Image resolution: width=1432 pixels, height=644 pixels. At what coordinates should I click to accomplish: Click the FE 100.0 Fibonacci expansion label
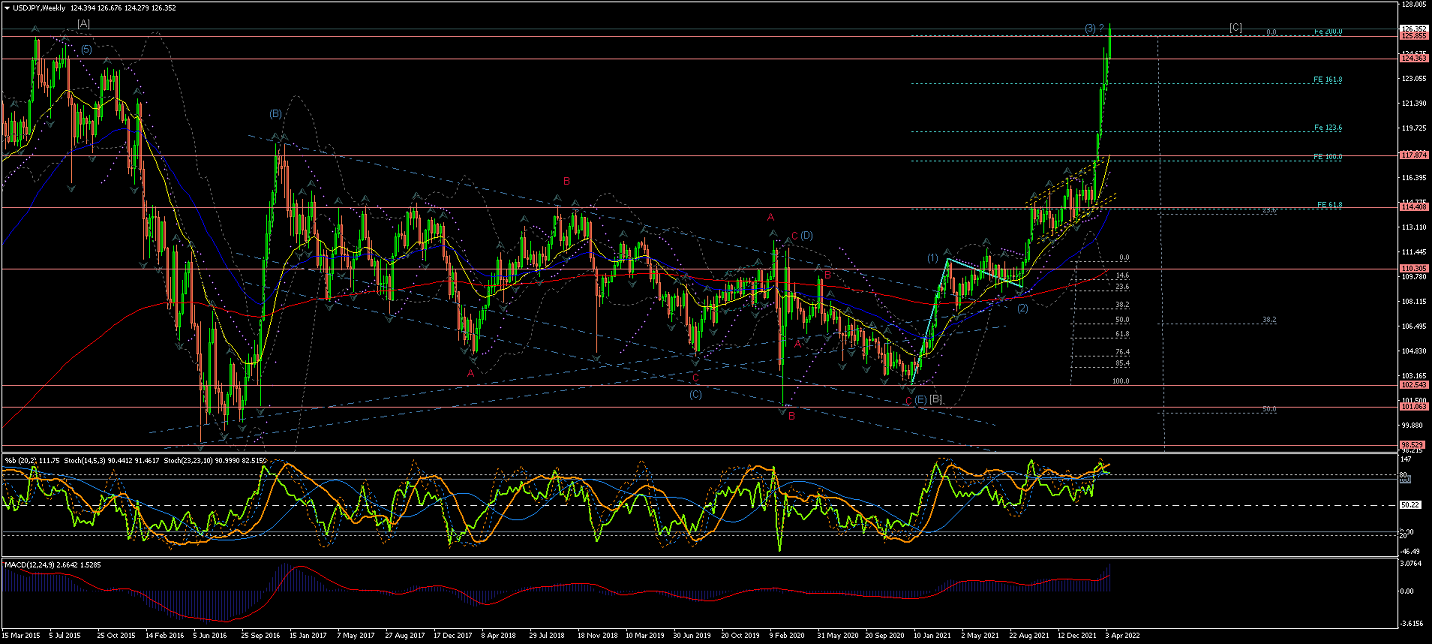pos(1328,157)
